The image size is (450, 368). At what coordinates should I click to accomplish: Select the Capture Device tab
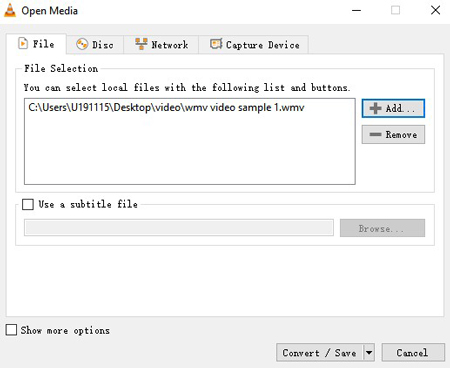point(254,45)
